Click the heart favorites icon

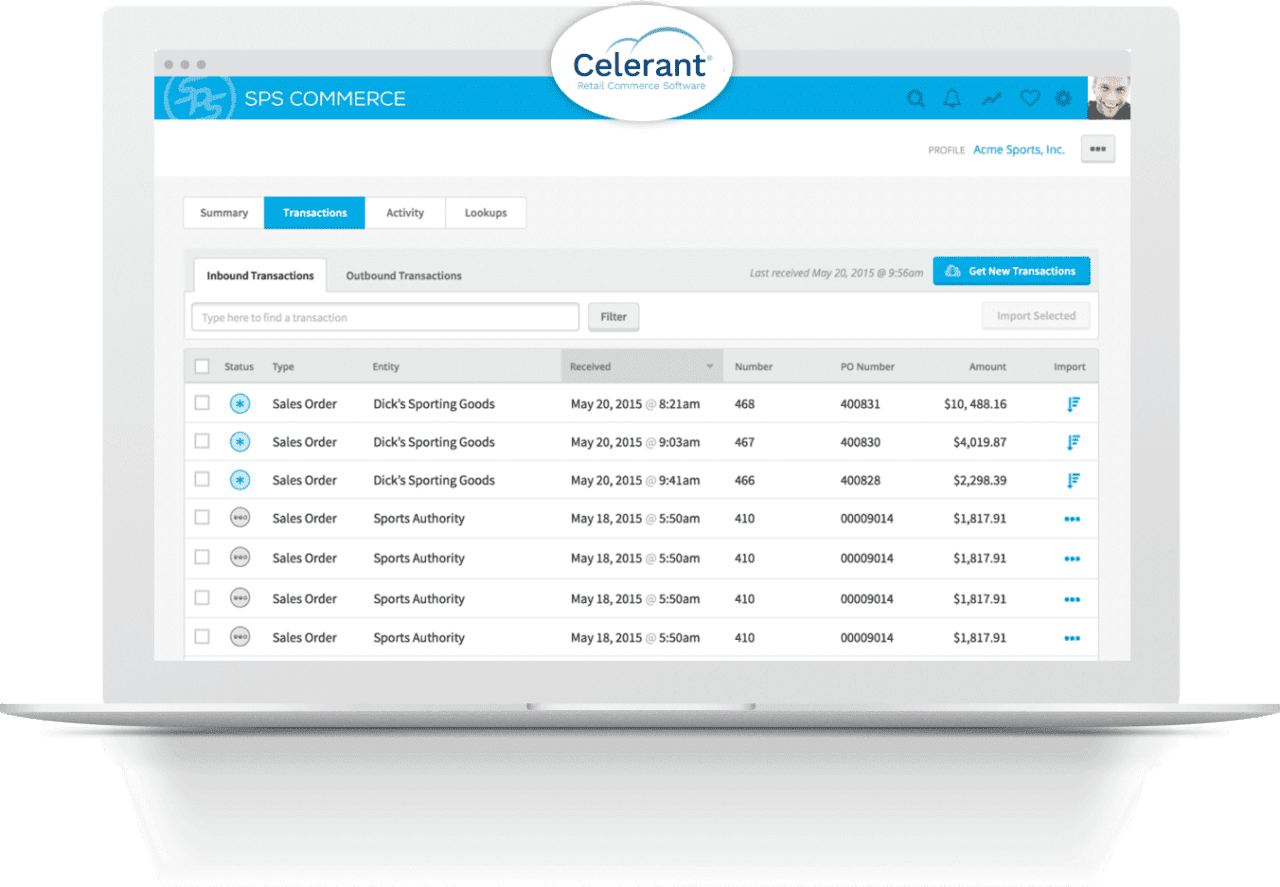pos(1030,98)
